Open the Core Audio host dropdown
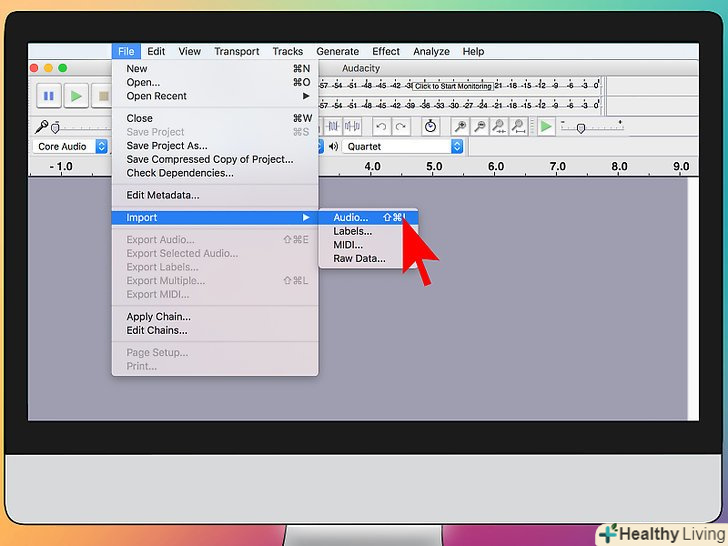The width and height of the screenshot is (728, 546). [x=71, y=146]
